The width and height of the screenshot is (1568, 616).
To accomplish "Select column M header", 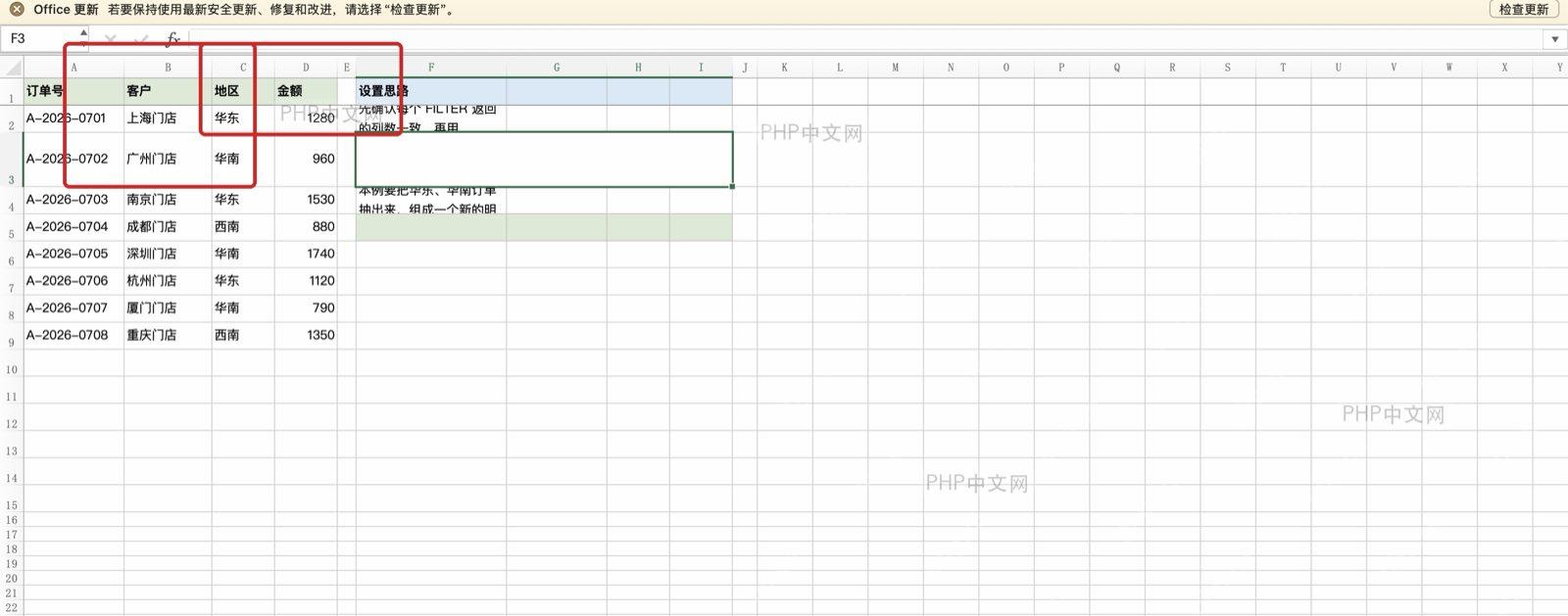I will 896,68.
